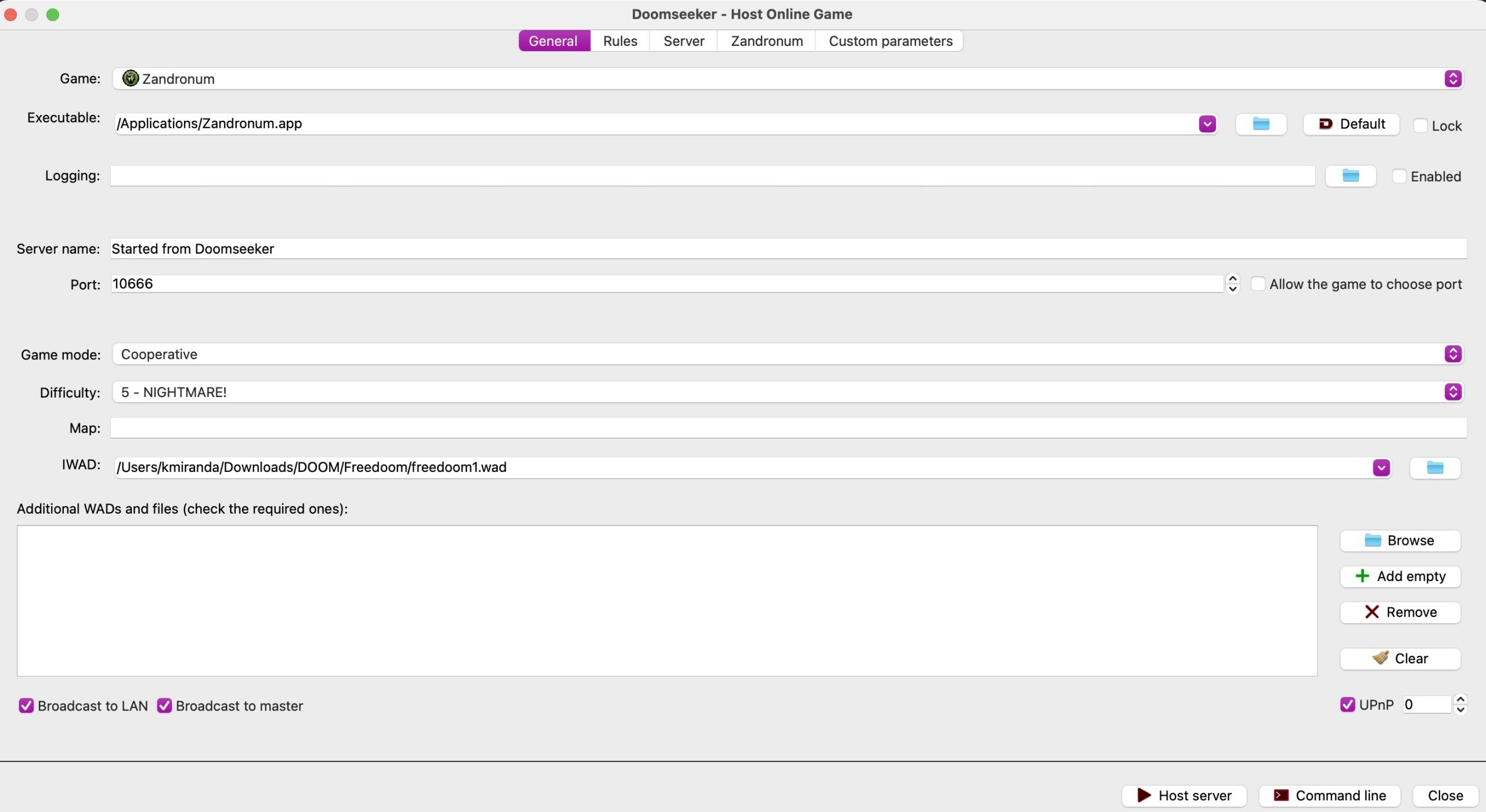The image size is (1486, 812).
Task: Browse for a logging directory folder icon
Action: [x=1351, y=176]
